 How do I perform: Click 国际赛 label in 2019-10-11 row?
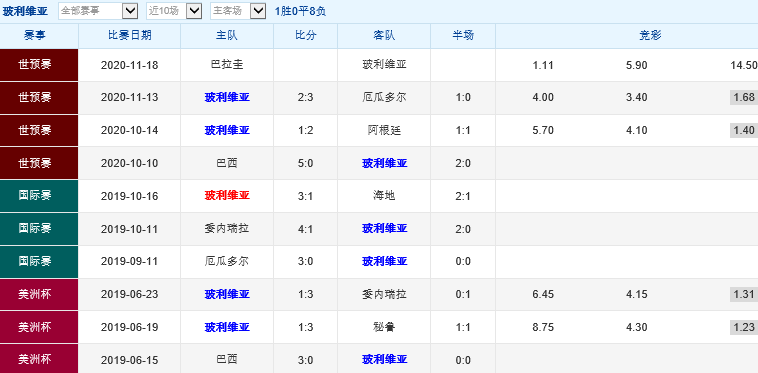[35, 228]
